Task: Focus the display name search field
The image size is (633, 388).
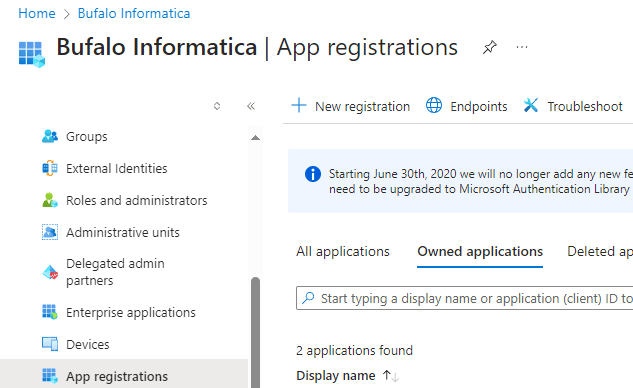Action: click(x=464, y=298)
